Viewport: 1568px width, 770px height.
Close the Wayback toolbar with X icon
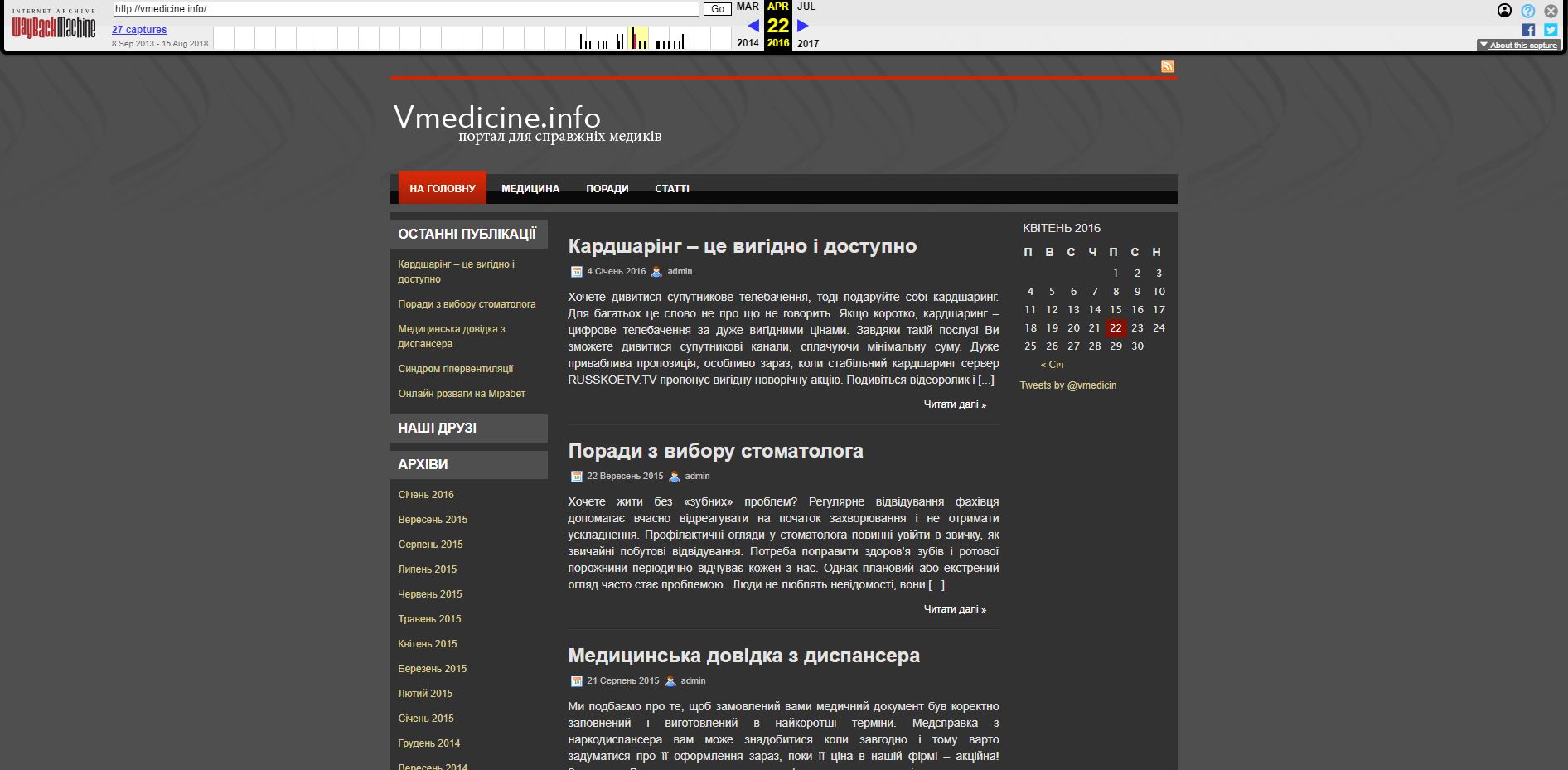pyautogui.click(x=1551, y=11)
